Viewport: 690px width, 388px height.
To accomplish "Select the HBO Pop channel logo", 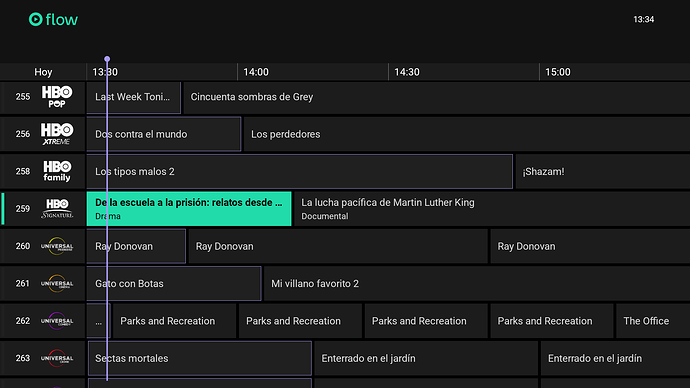I will (57, 97).
